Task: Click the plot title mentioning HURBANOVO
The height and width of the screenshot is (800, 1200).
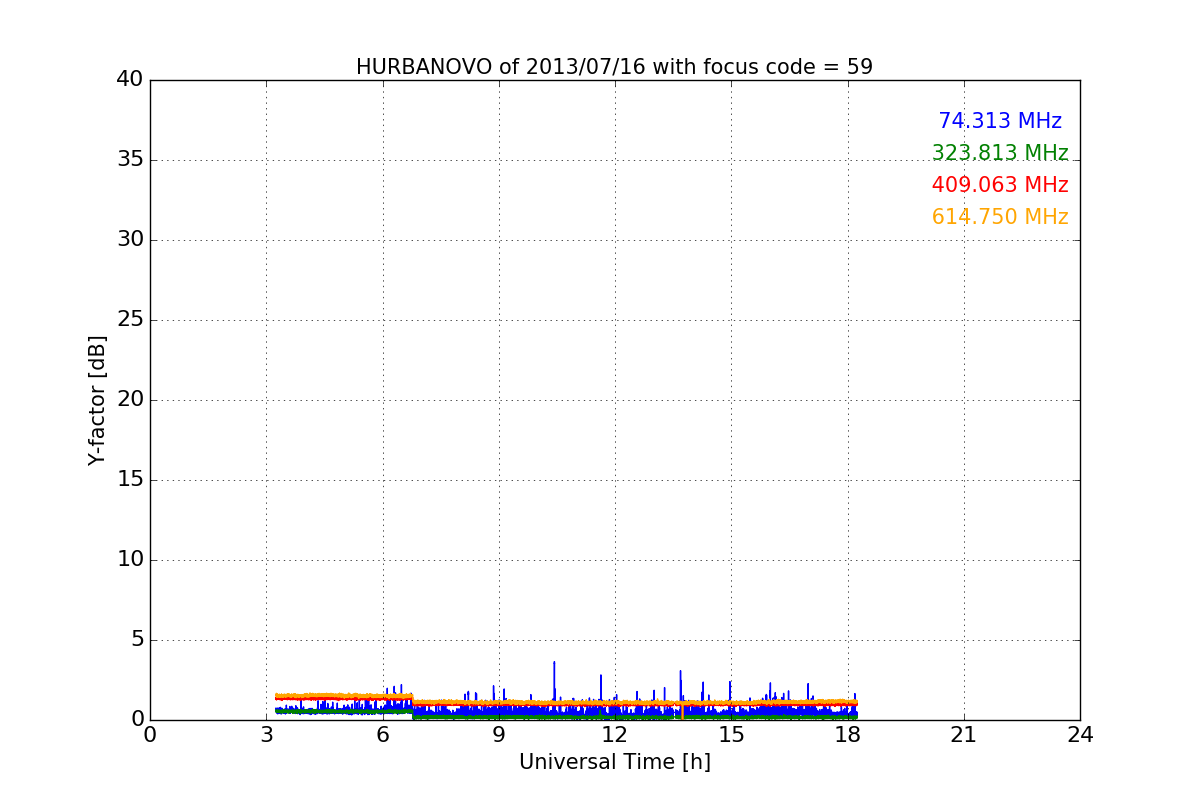Action: (x=614, y=67)
